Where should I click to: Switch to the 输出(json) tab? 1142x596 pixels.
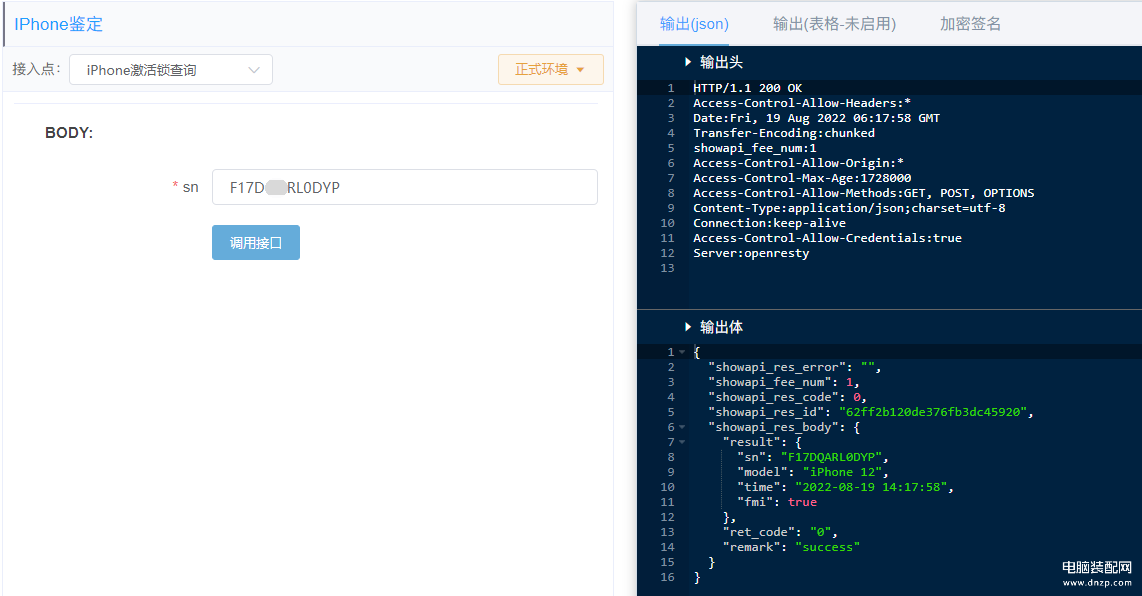[x=694, y=24]
